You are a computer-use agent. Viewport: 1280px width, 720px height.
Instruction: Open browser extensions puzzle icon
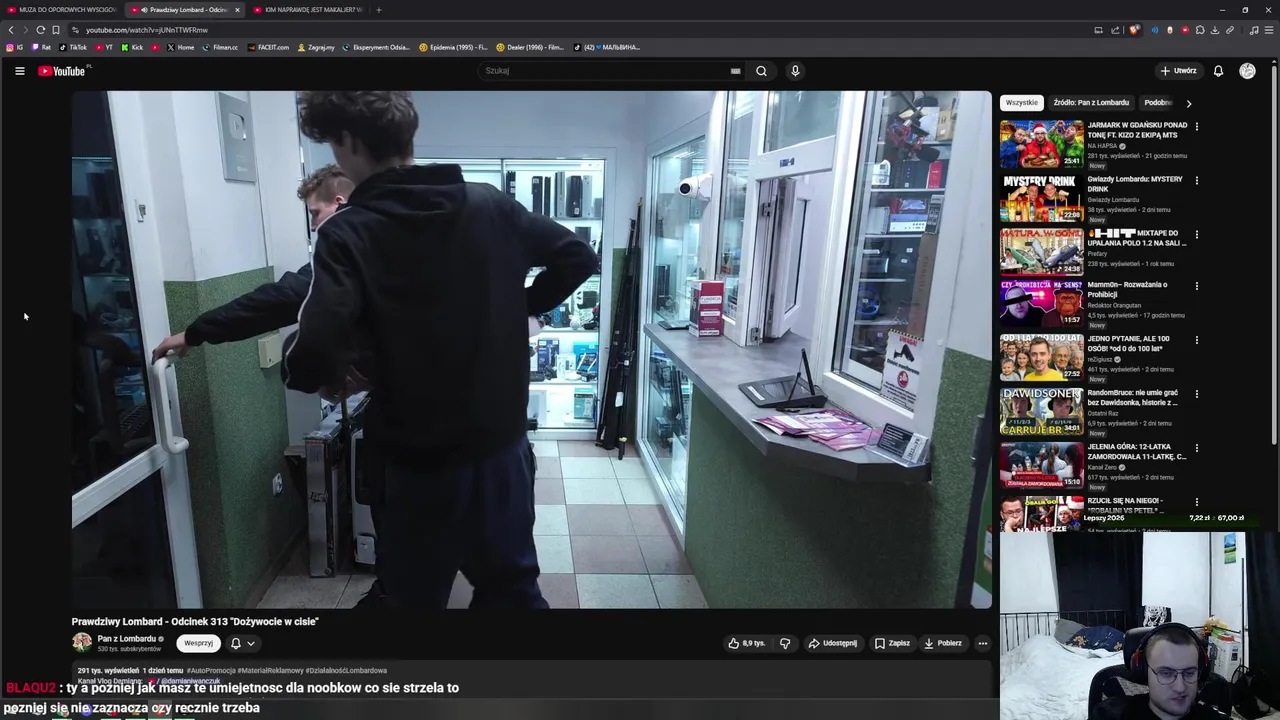tap(1200, 30)
